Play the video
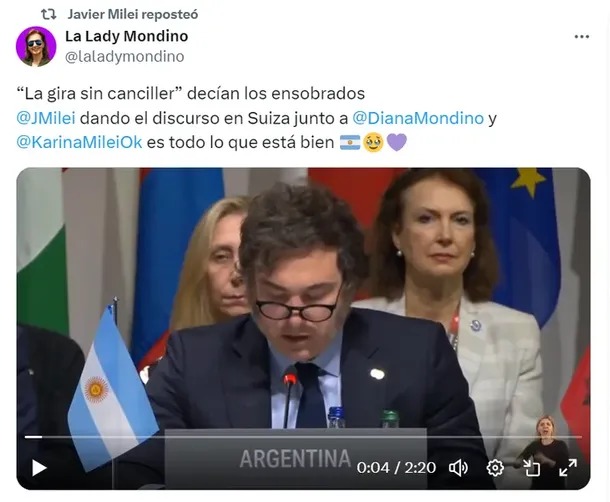The image size is (610, 502). (39, 467)
